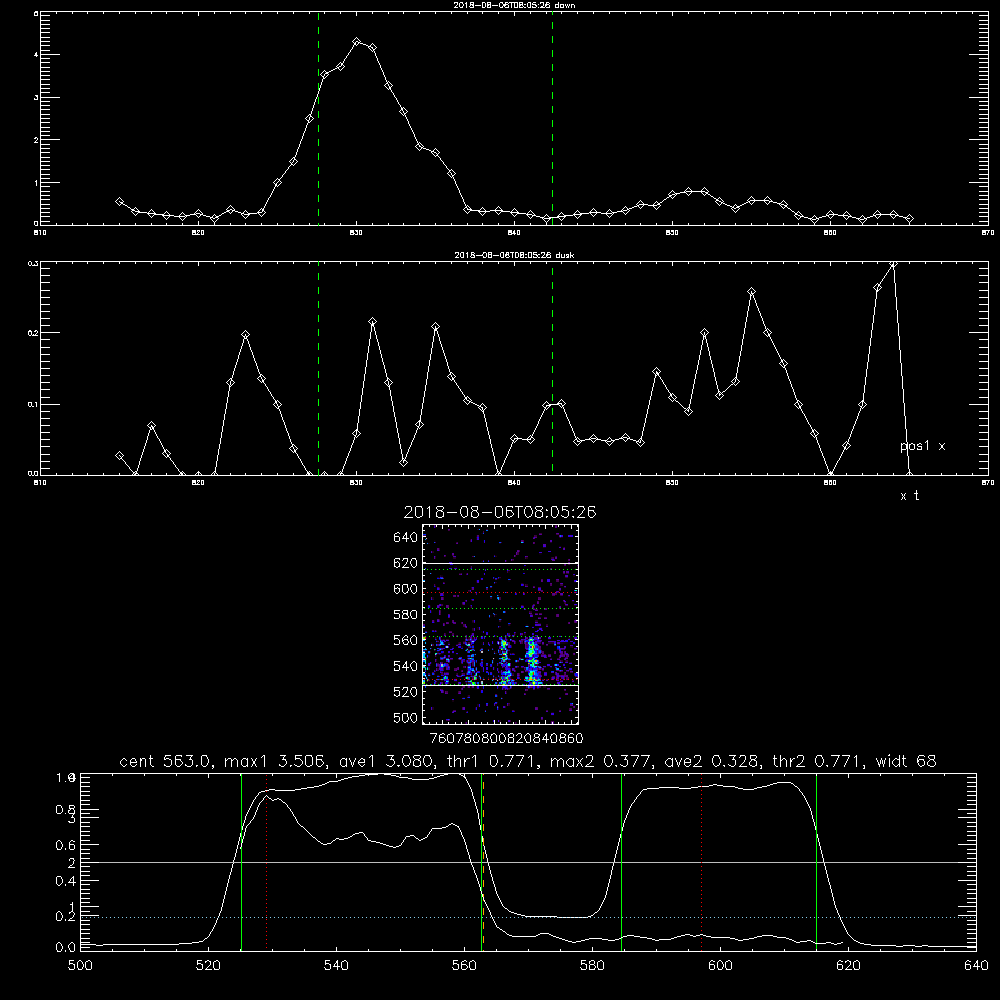Screen dimensions: 1000x1000
Task: Click the 0.4 label on bottom plot y-axis
Action: pyautogui.click(x=65, y=881)
